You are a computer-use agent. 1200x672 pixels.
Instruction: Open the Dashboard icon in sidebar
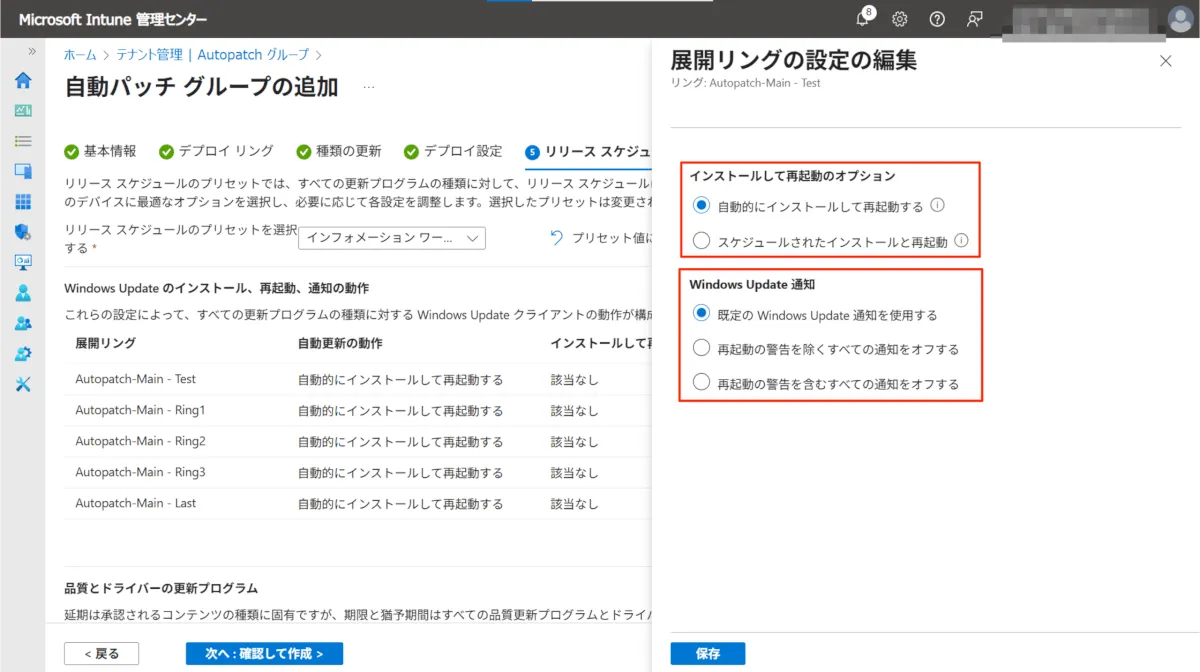(22, 111)
